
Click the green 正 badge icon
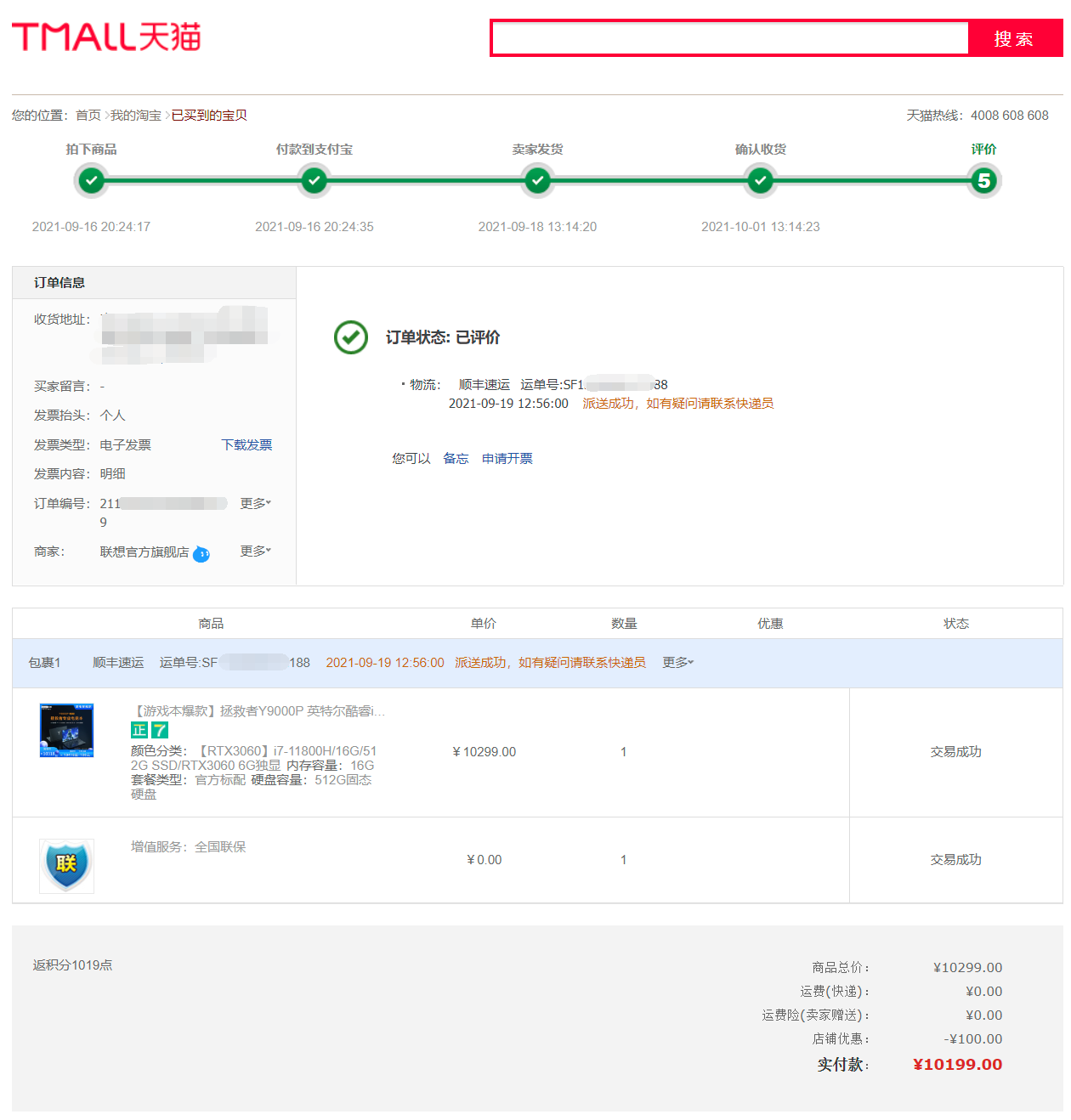click(x=139, y=730)
